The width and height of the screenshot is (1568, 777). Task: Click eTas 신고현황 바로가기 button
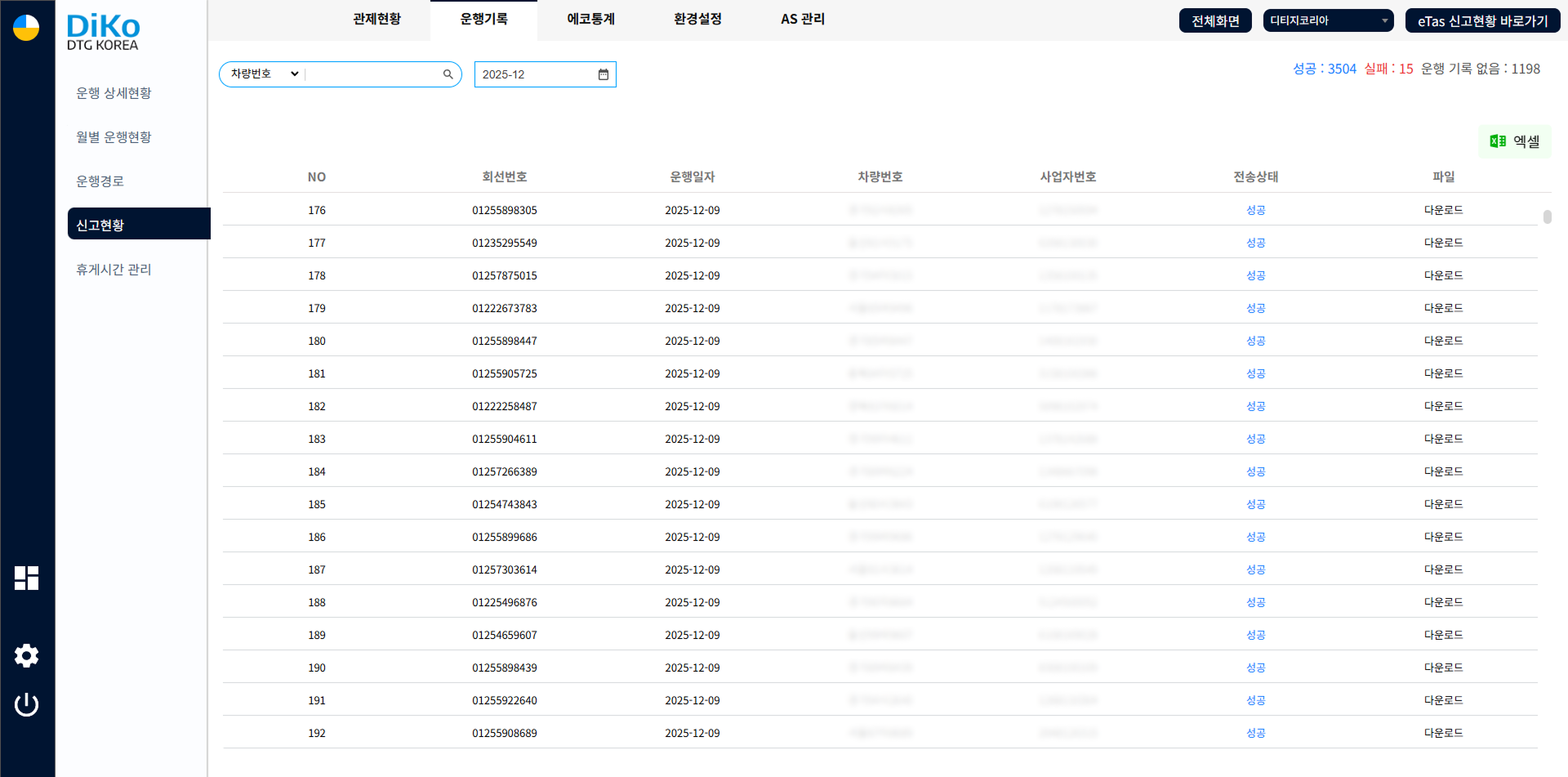[1481, 20]
